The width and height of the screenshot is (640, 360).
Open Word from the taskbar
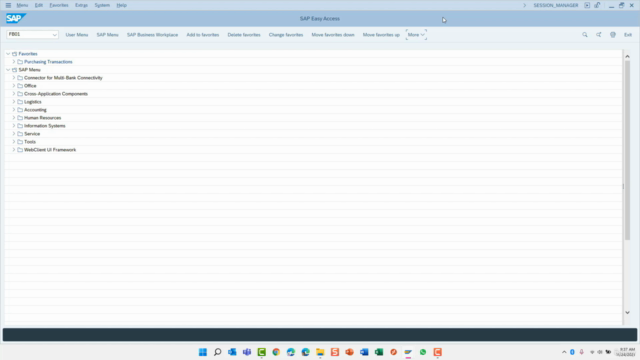[x=364, y=352]
